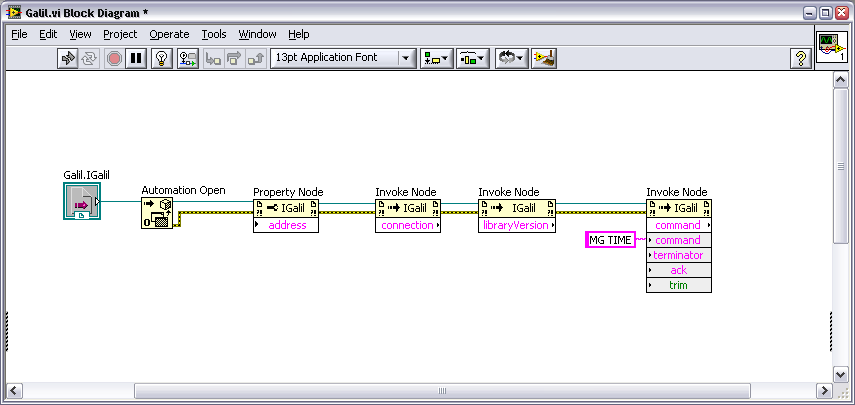Viewport: 855px width, 405px height.
Task: Click the LabVIEW icon in title bar
Action: pos(14,13)
